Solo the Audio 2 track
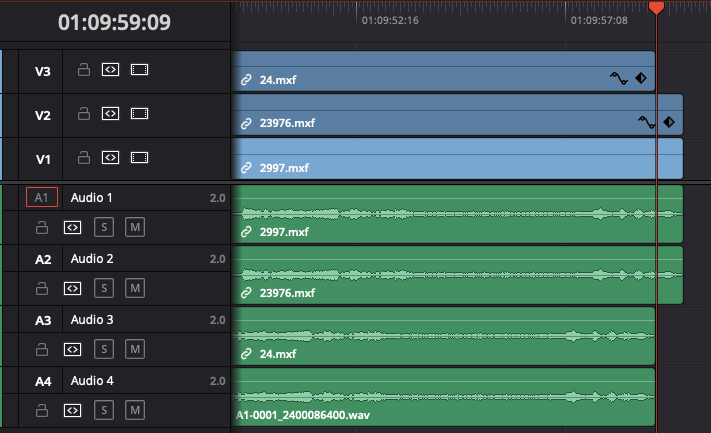Image resolution: width=711 pixels, height=433 pixels. (104, 288)
